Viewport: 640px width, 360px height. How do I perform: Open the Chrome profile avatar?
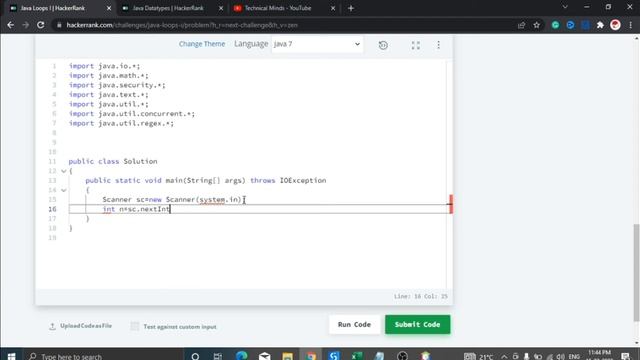pyautogui.click(x=616, y=25)
